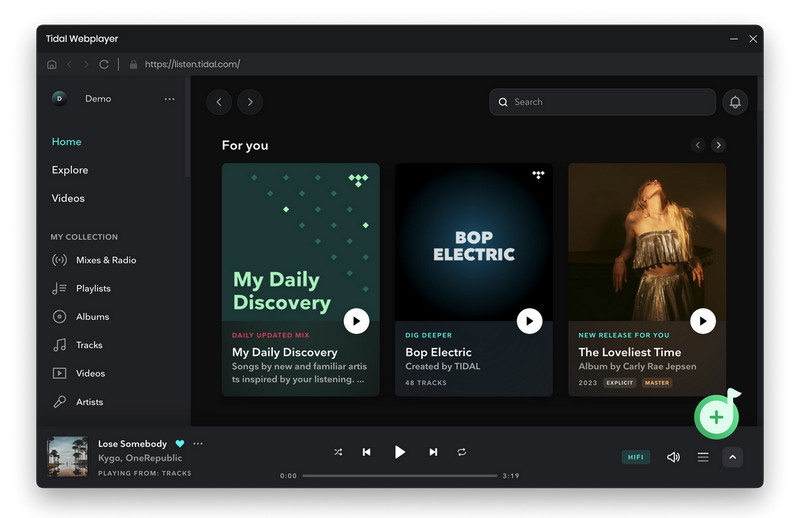Viewport: 800px width, 518px height.
Task: Open Explore in sidebar
Action: tap(70, 170)
